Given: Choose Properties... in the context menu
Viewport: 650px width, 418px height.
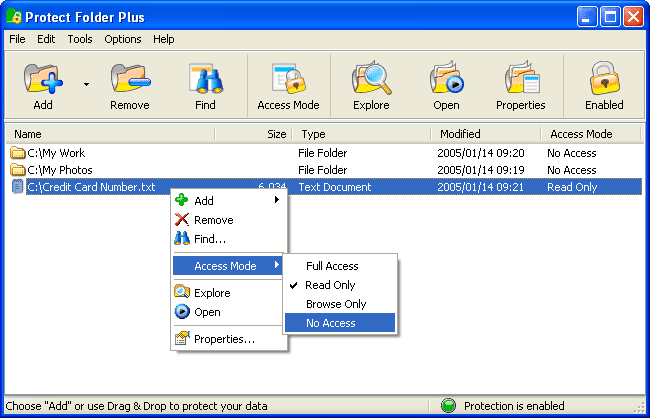Looking at the screenshot, I should (228, 339).
